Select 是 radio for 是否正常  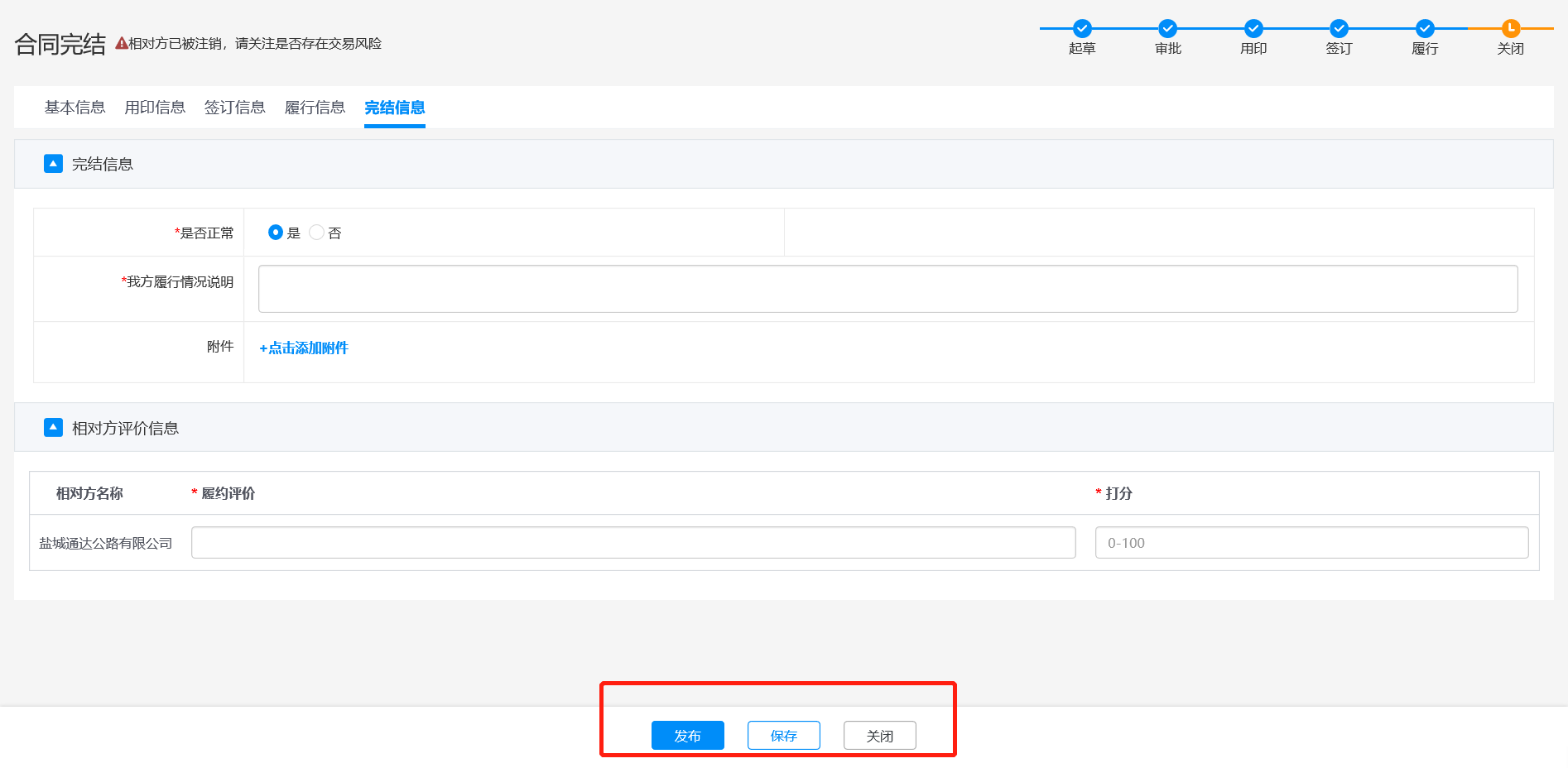point(276,233)
